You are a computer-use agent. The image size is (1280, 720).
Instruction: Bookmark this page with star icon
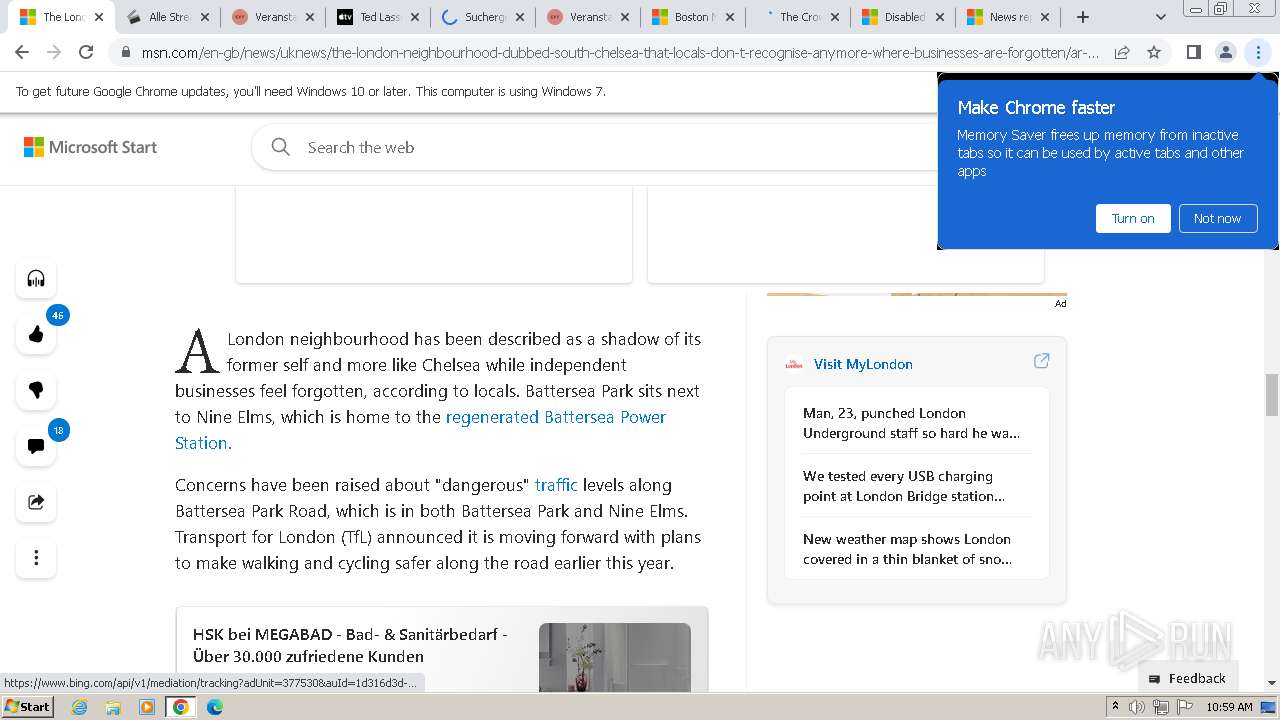(x=1154, y=52)
